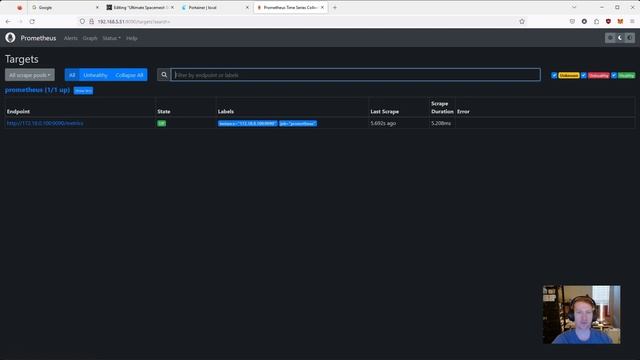Open the Graph page in the navbar
640x360 pixels.
point(90,38)
